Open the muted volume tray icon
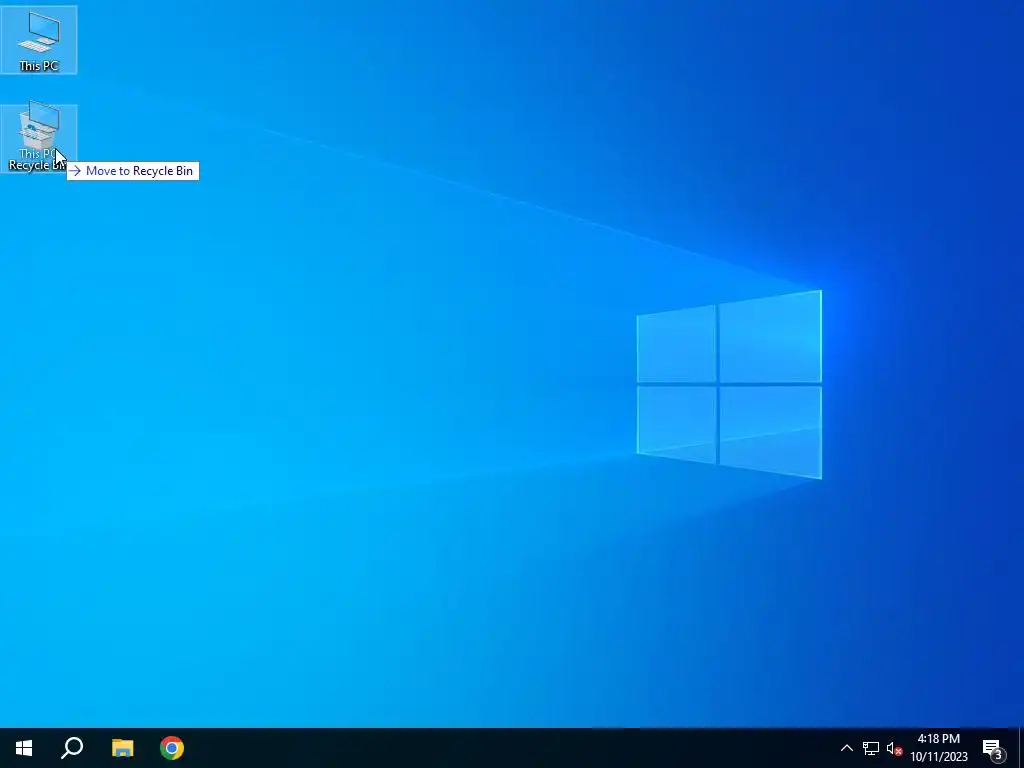This screenshot has width=1024, height=768. [894, 748]
